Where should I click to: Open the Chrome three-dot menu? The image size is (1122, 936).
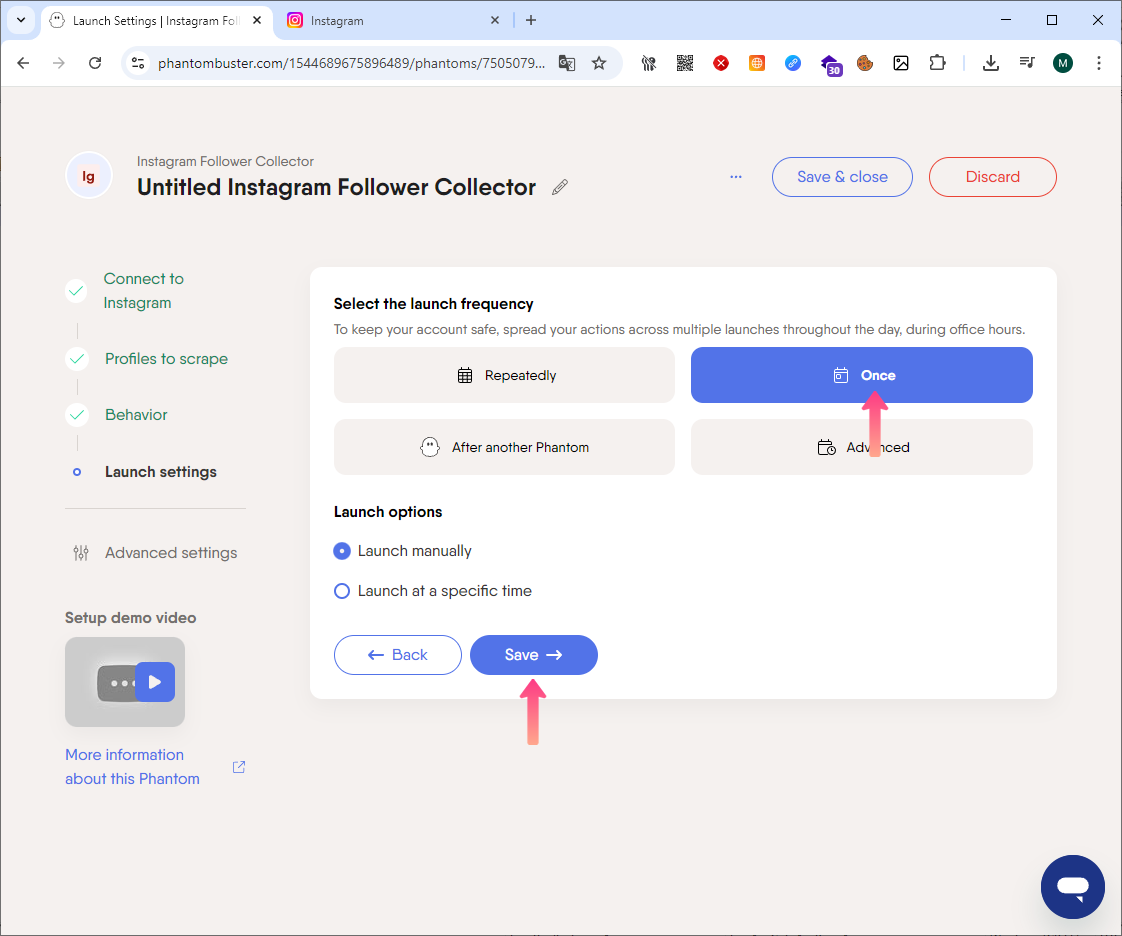(1098, 63)
